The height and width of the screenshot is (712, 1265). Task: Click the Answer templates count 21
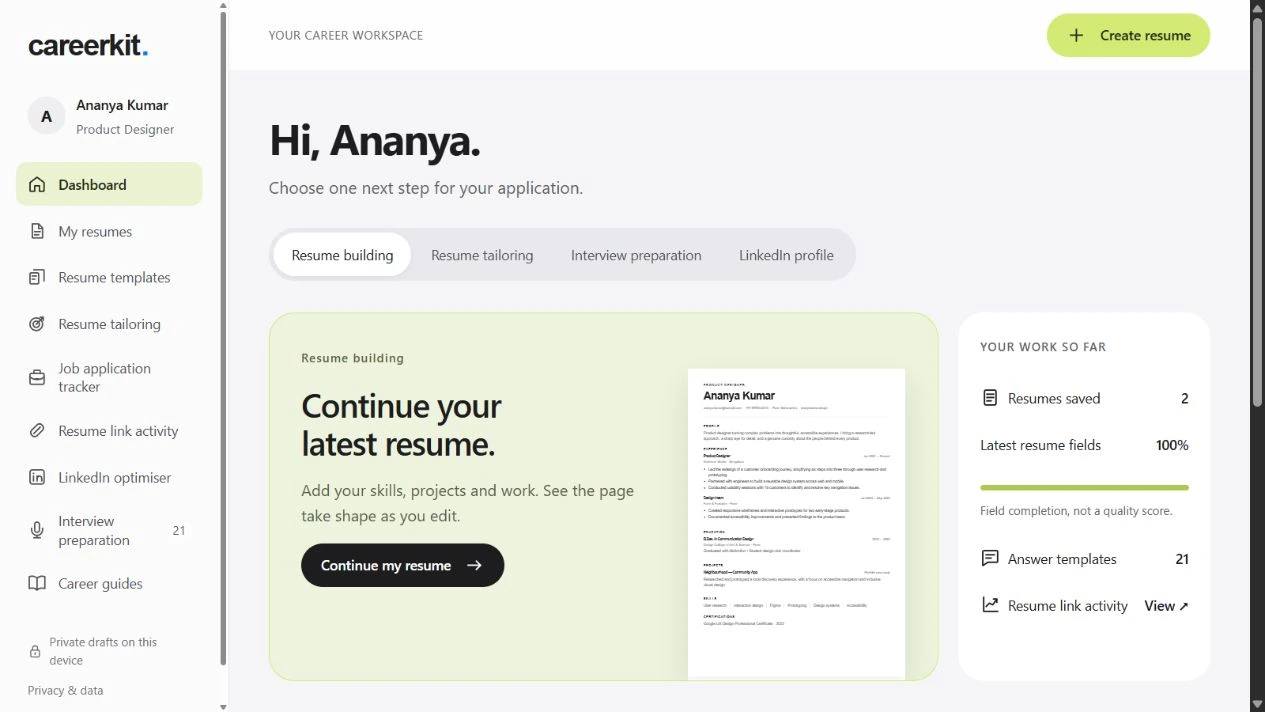(x=1182, y=559)
